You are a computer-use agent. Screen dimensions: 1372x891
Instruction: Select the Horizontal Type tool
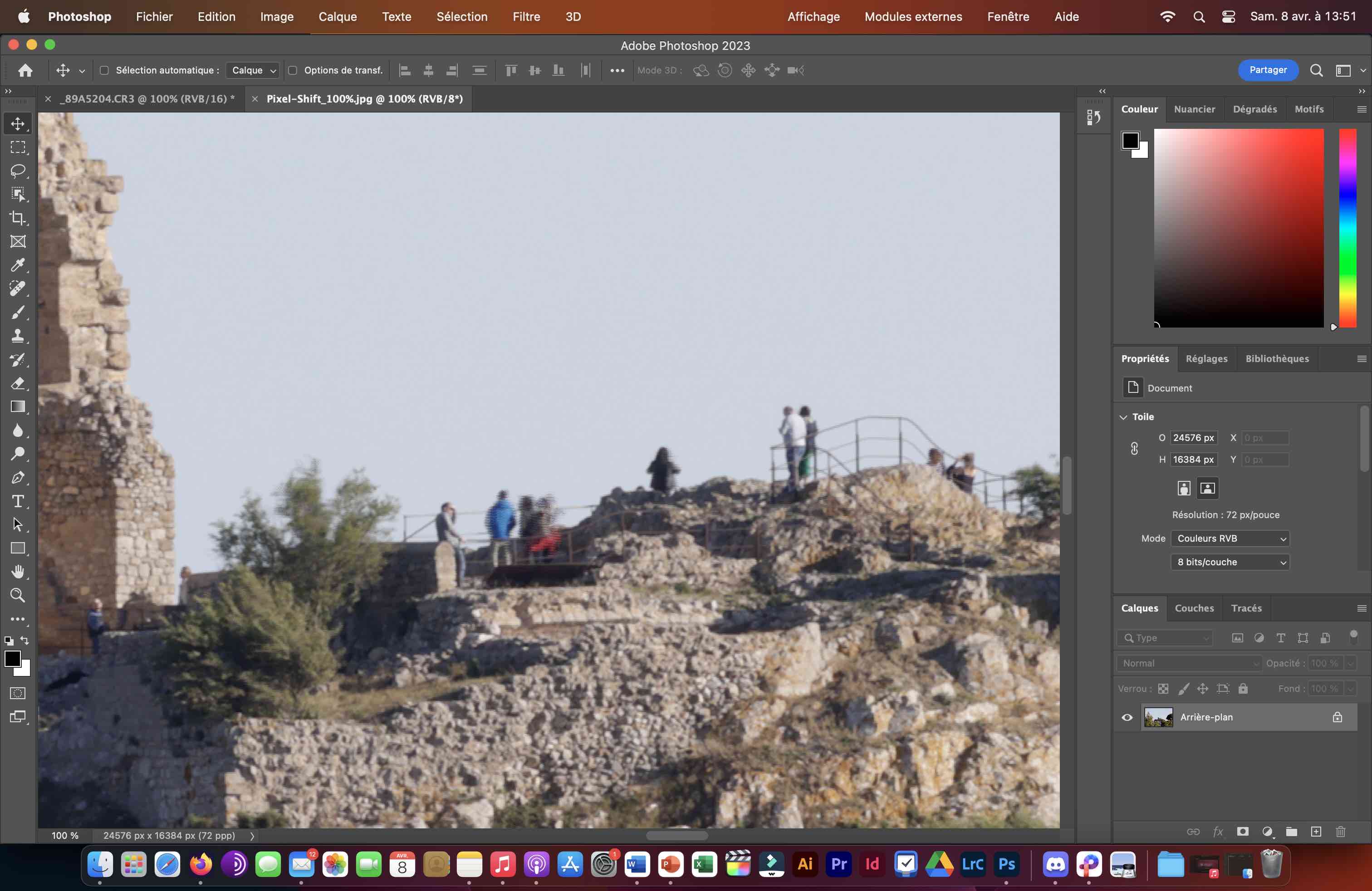18,501
